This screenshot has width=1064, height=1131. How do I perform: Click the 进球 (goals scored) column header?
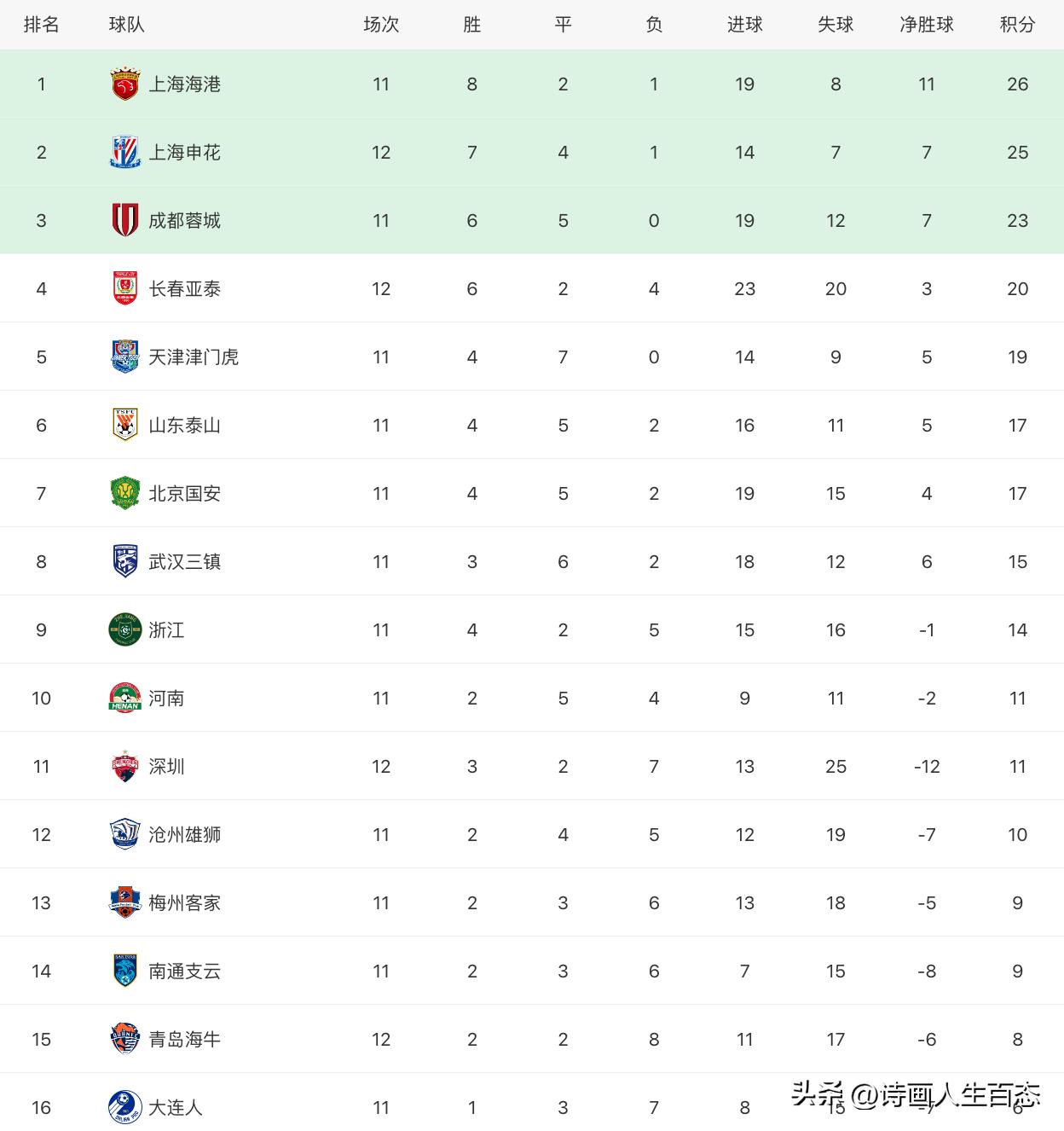coord(744,25)
